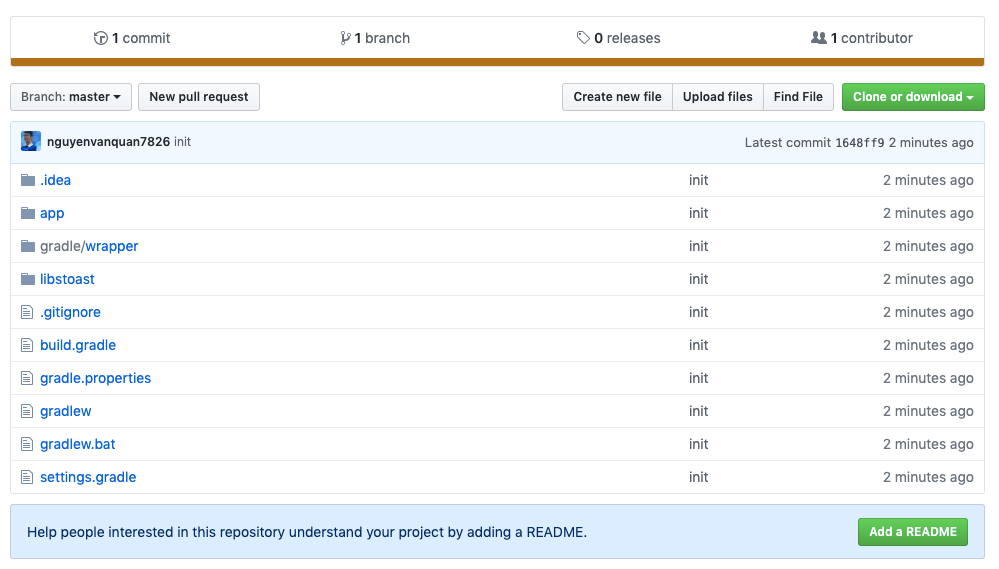Viewport: 999px width, 569px height.
Task: Click the language color bar
Action: point(497,62)
